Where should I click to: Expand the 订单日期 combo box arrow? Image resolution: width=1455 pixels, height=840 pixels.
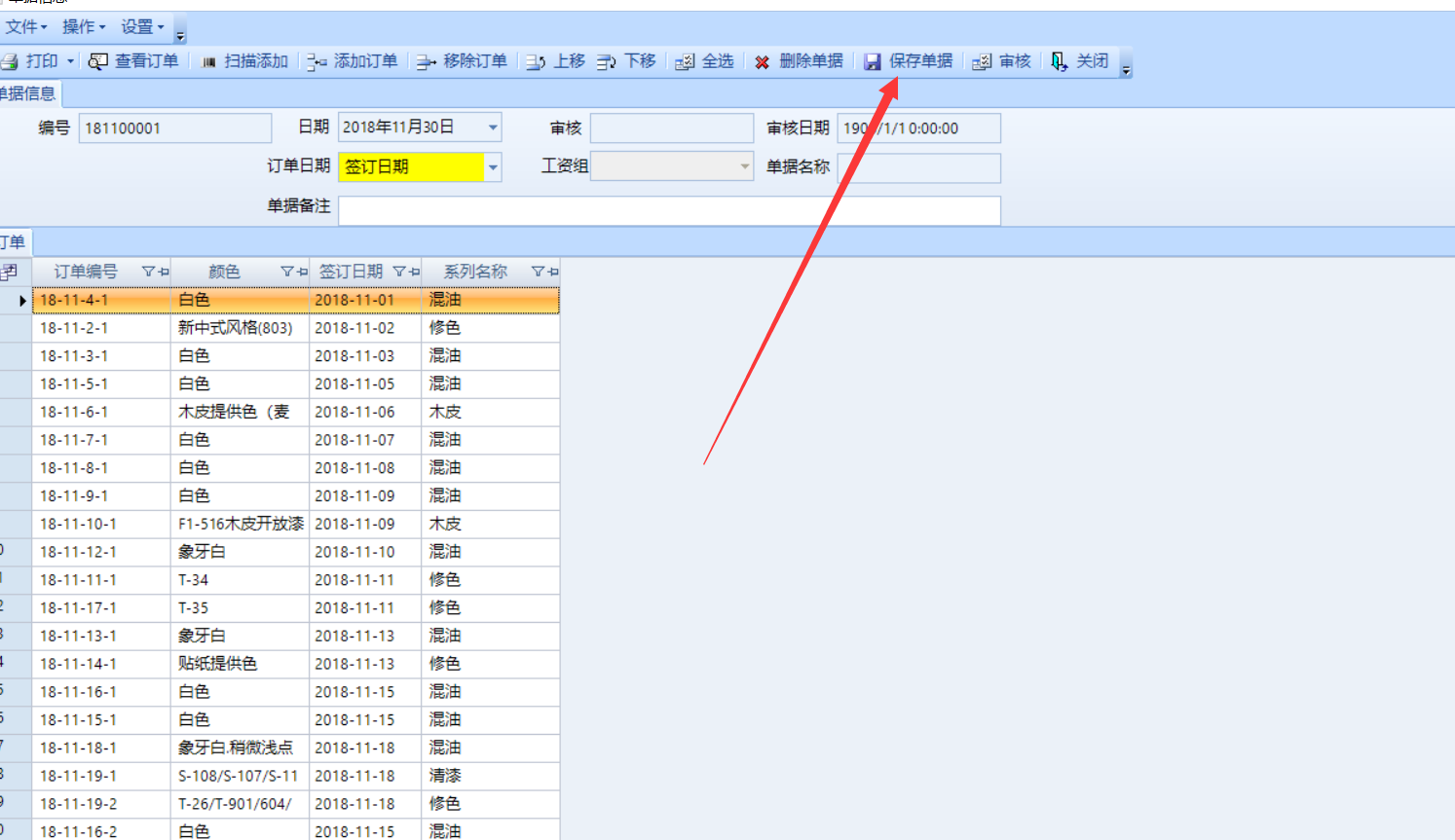(493, 167)
